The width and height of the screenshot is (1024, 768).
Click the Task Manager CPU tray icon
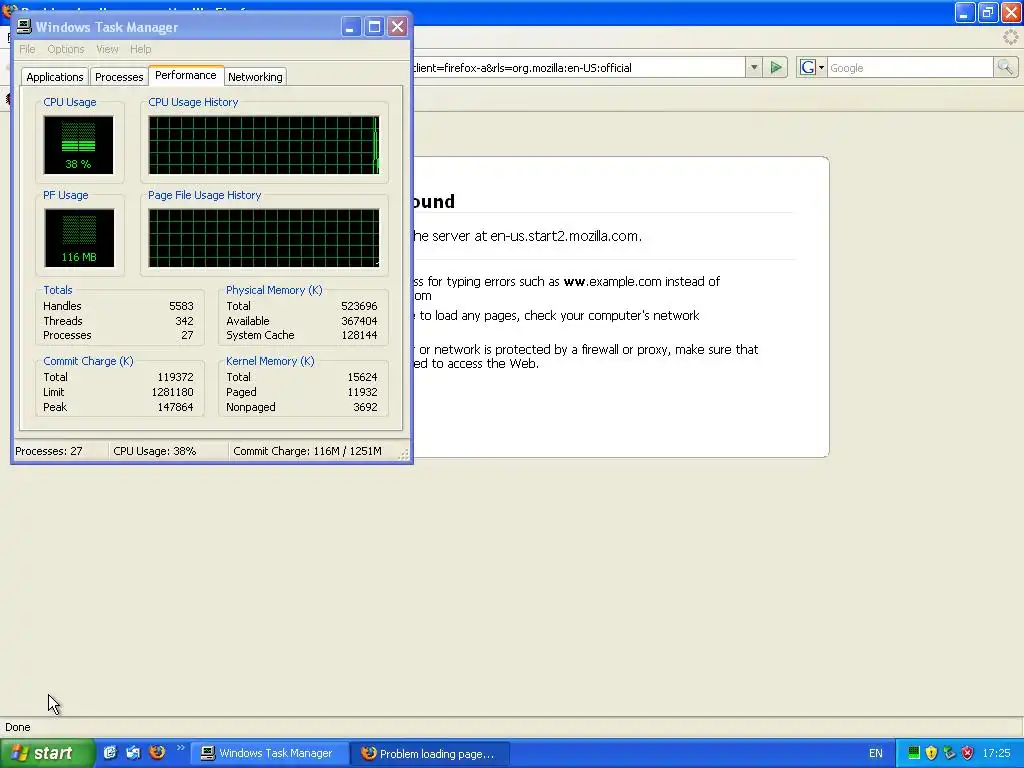coord(914,753)
